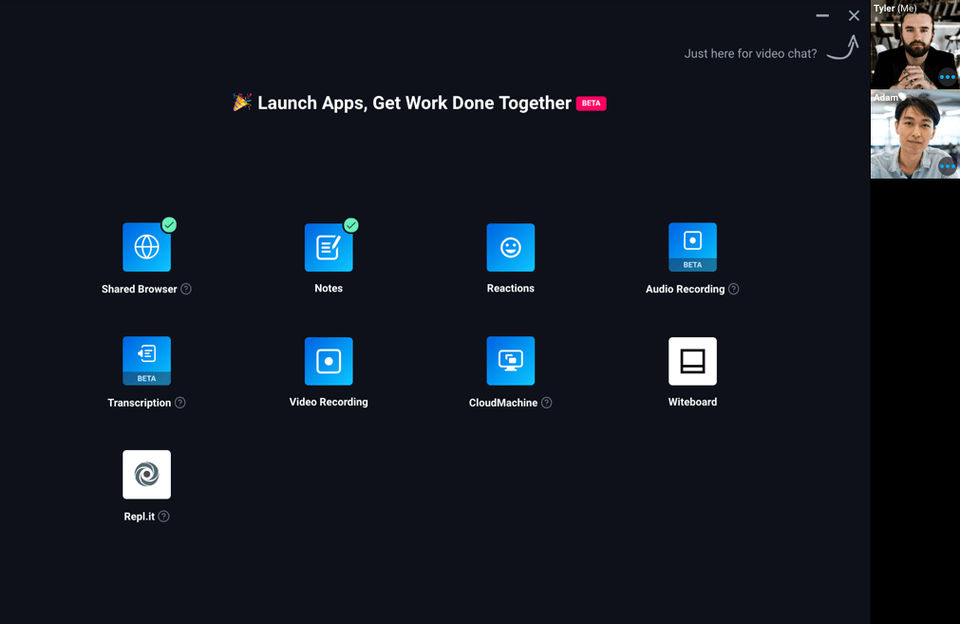The image size is (960, 624).
Task: Click the Reactions label text
Action: (x=511, y=288)
